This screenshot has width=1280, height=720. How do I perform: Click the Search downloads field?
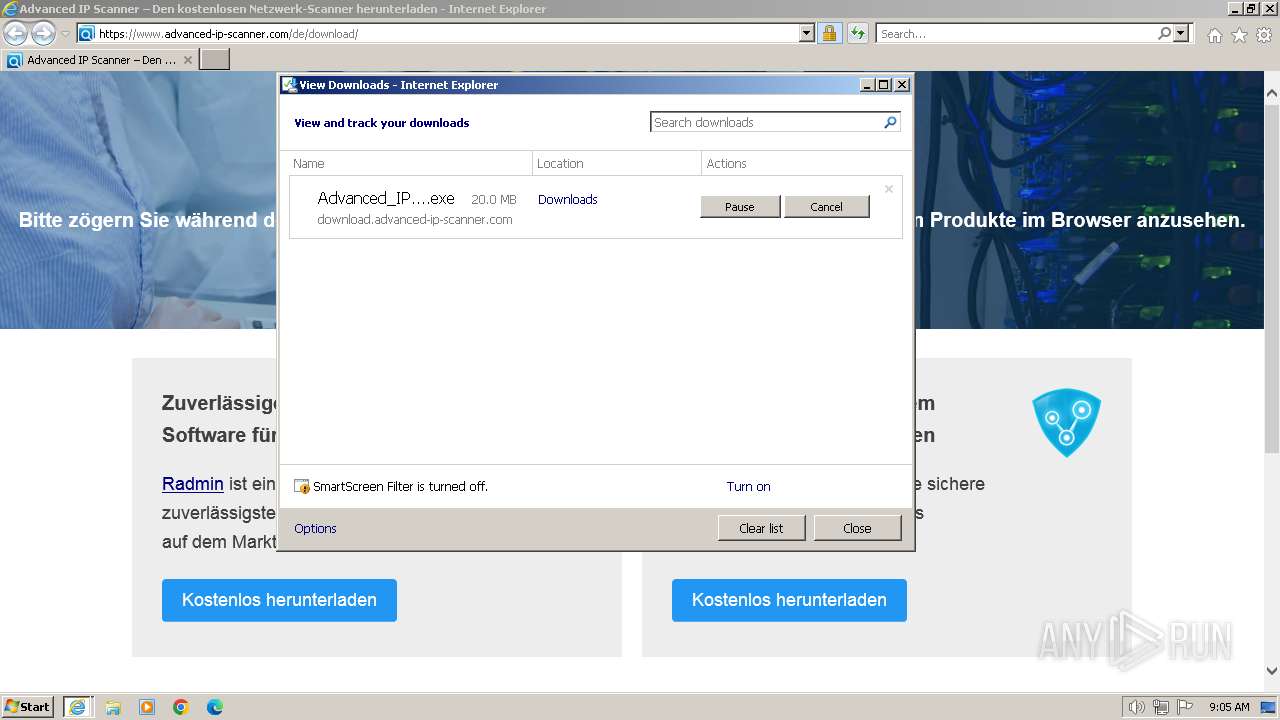766,122
